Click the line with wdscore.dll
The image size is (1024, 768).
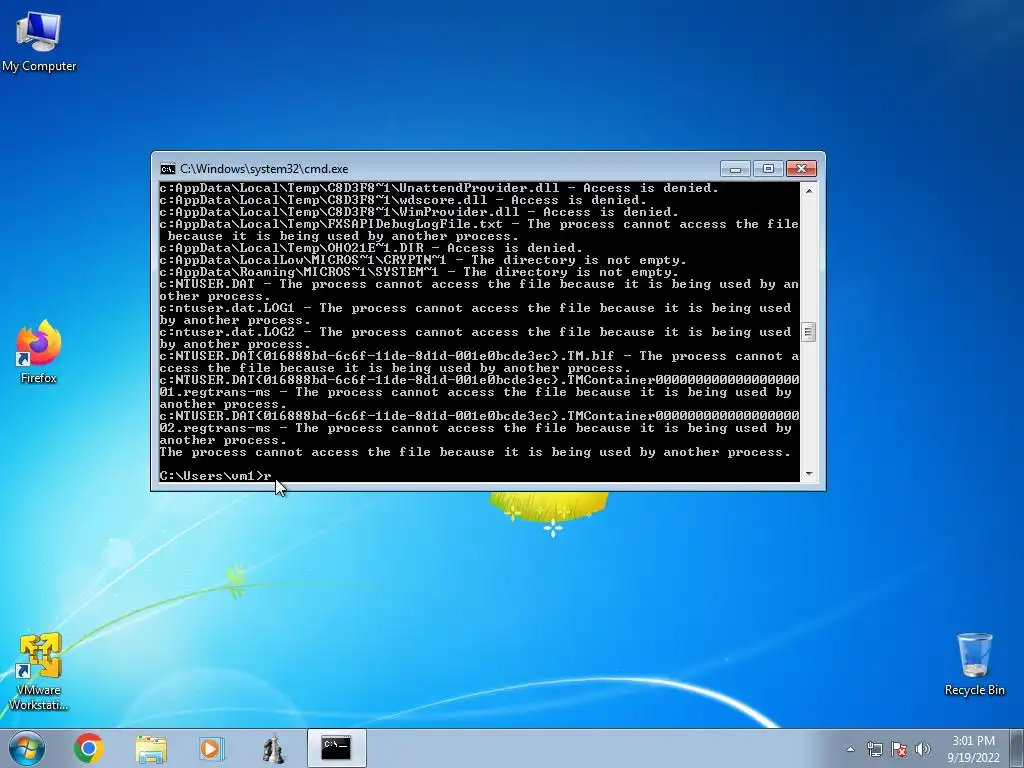point(403,200)
